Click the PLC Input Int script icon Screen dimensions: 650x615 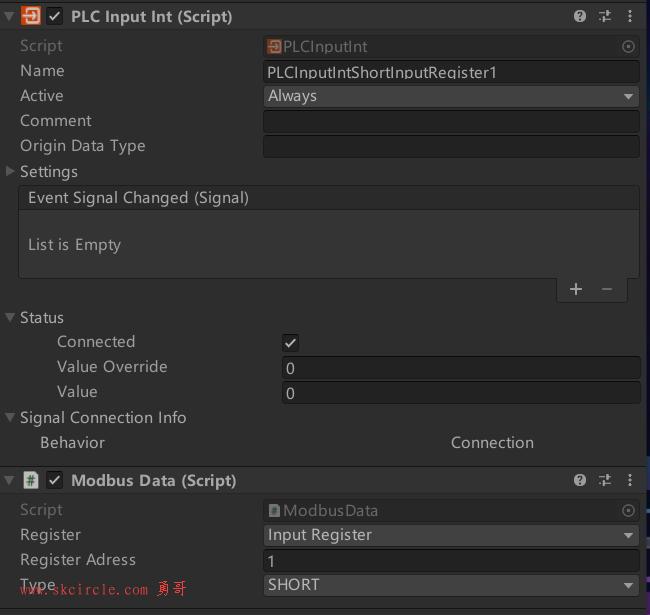pos(31,16)
